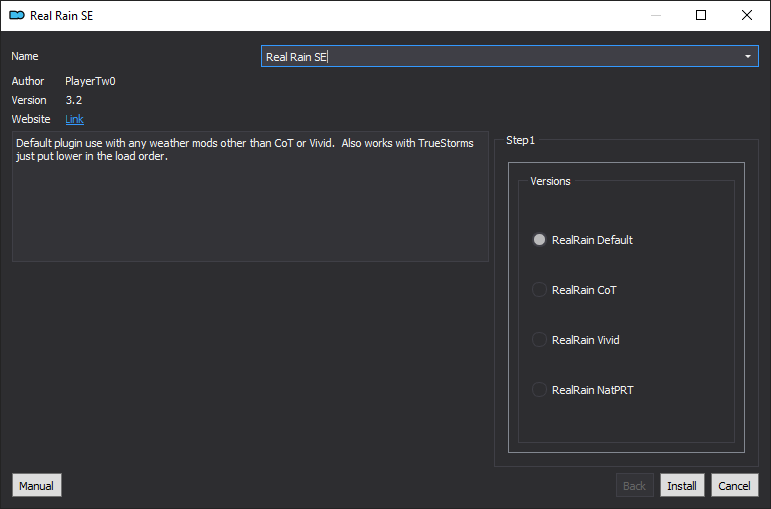Click the plugin description text box
Image resolution: width=771 pixels, height=509 pixels.
point(250,196)
